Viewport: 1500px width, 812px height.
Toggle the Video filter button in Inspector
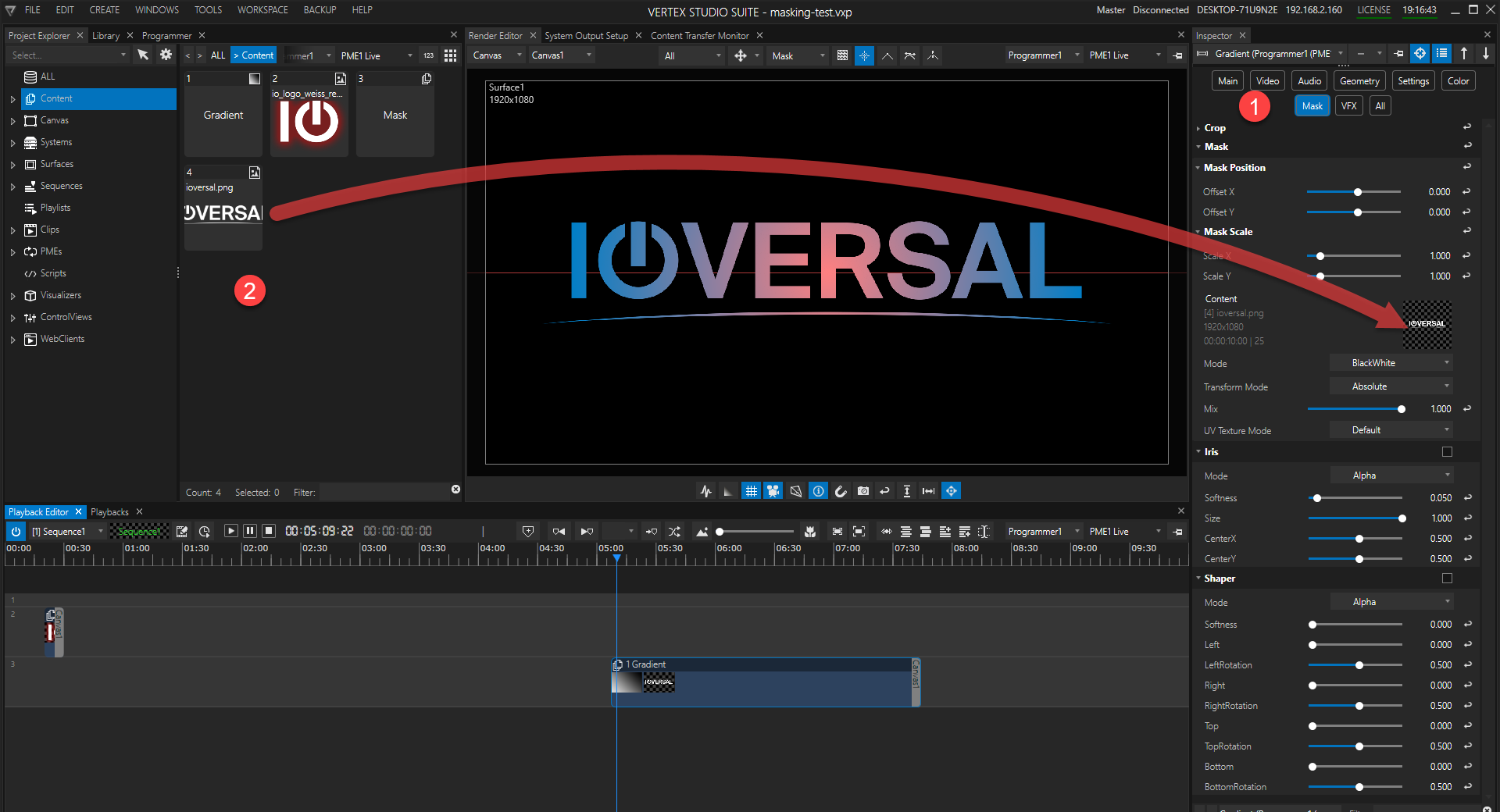(1267, 81)
